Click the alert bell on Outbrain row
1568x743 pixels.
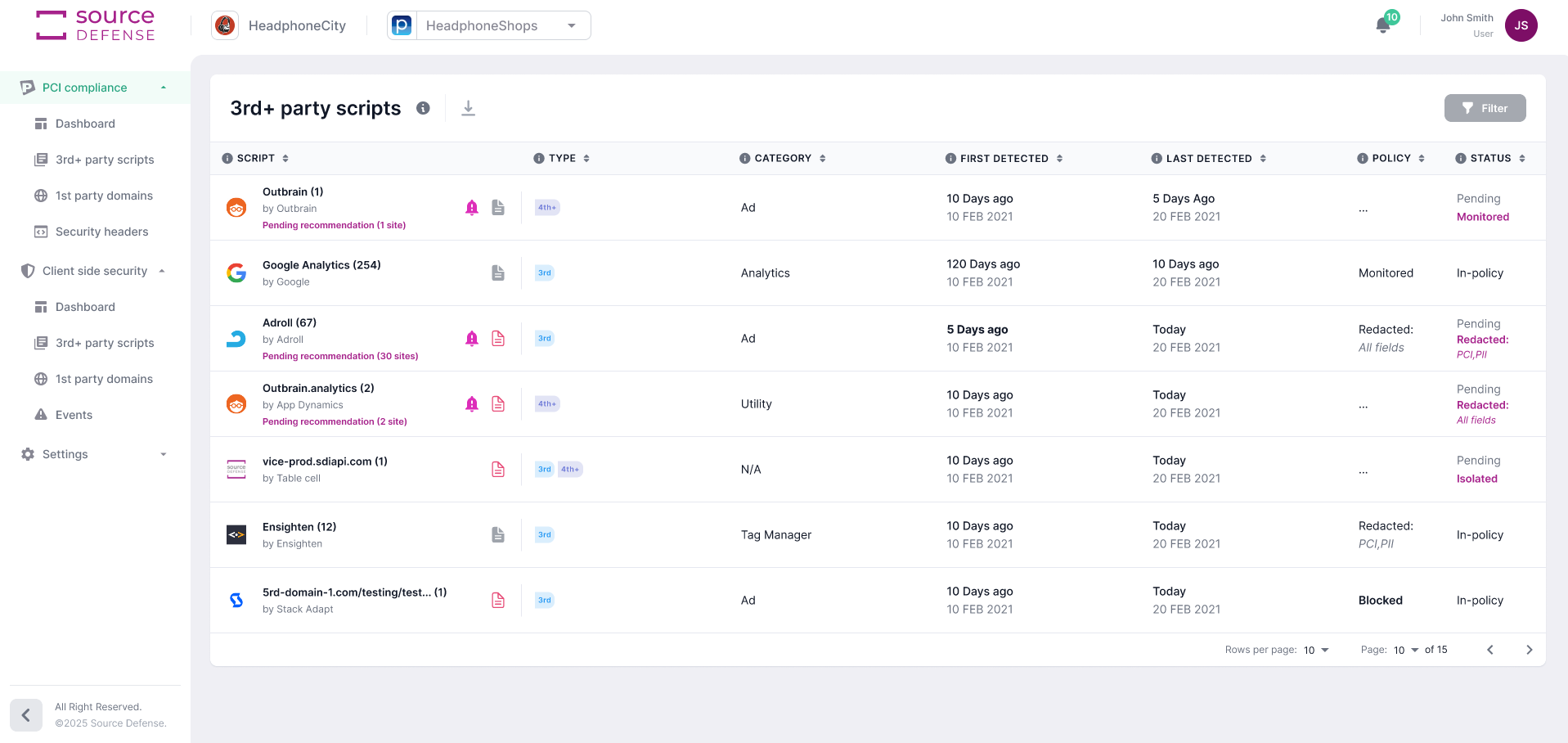472,208
